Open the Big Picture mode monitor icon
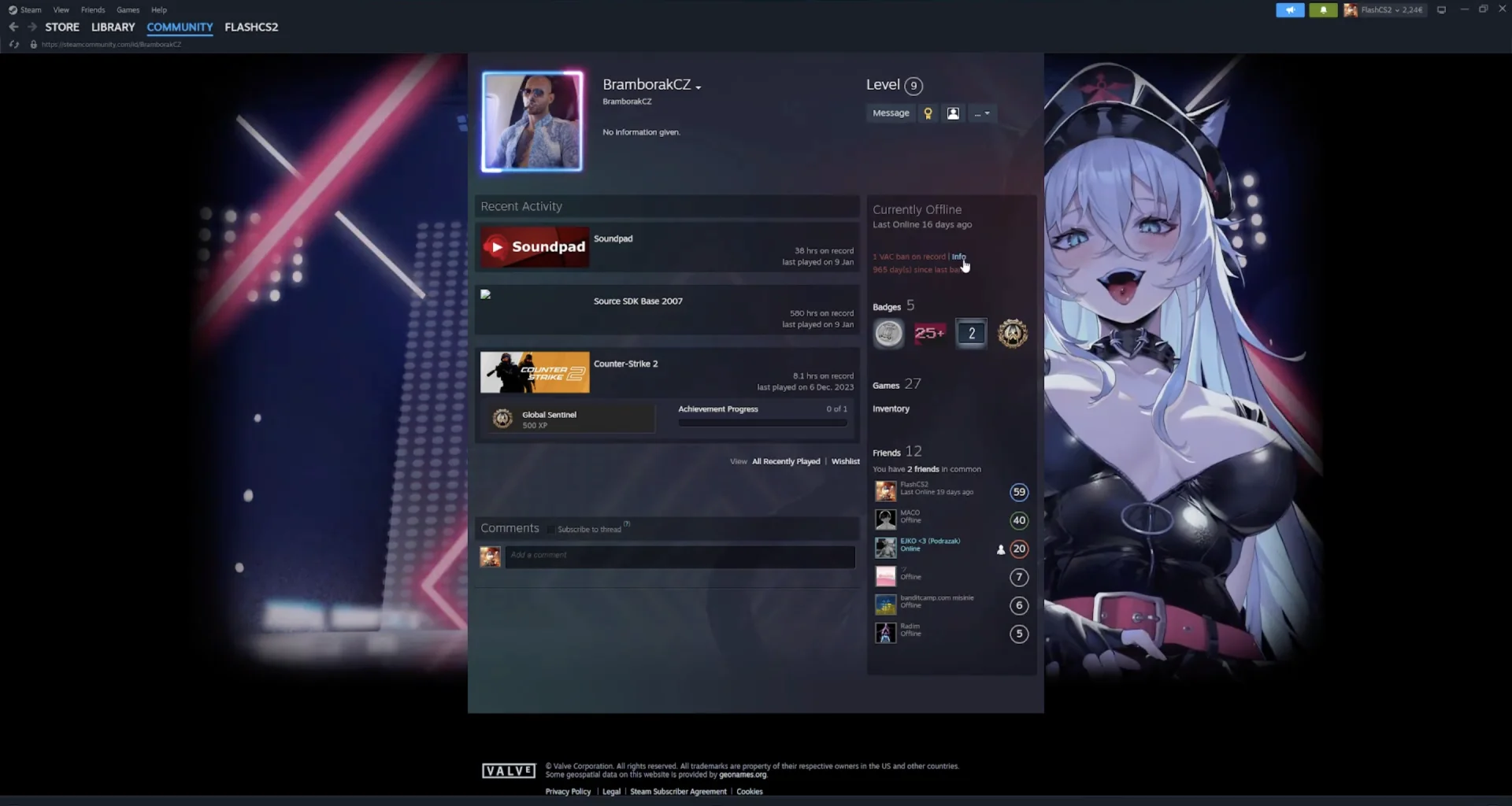Viewport: 1512px width, 806px height. coord(1441,10)
